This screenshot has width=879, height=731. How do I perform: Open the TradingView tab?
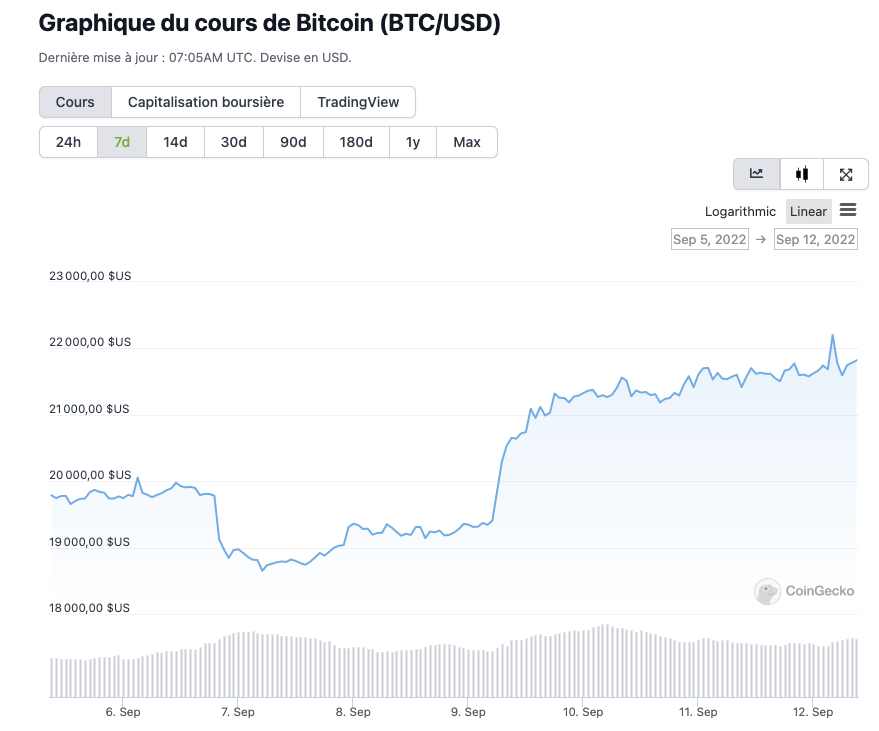358,102
